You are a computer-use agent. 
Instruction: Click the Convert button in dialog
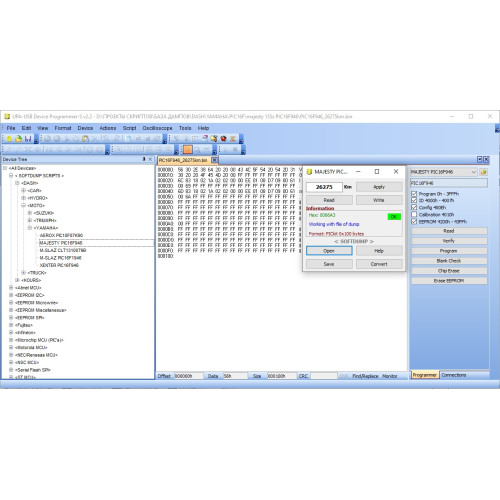coord(379,264)
